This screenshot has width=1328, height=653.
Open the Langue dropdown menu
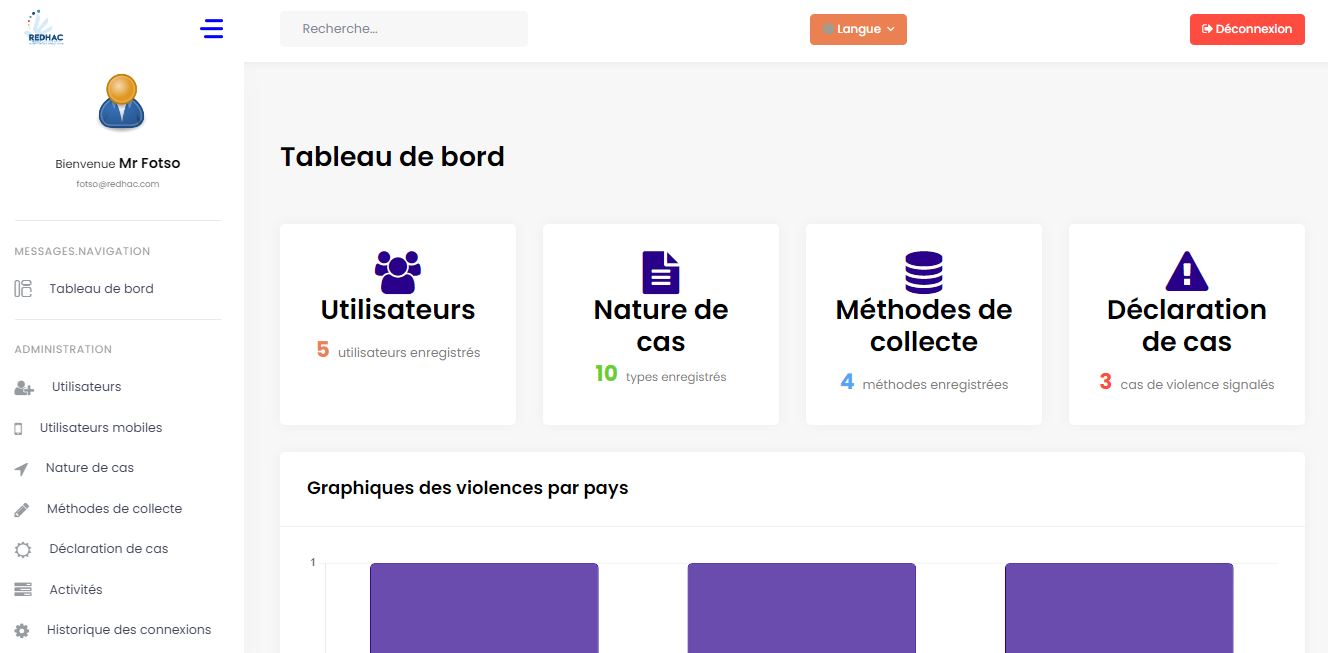point(857,29)
